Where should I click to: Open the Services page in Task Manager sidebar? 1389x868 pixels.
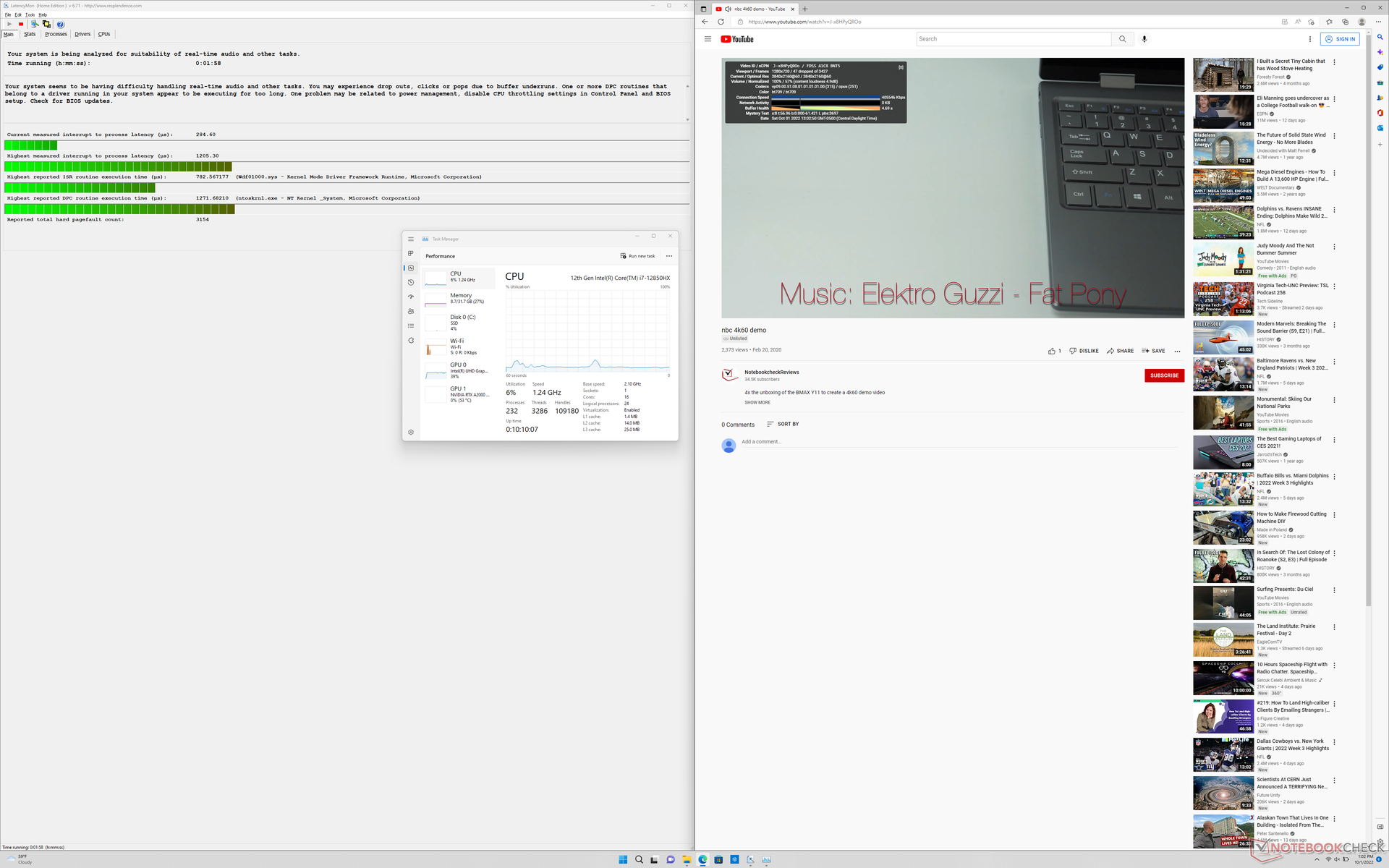point(411,340)
